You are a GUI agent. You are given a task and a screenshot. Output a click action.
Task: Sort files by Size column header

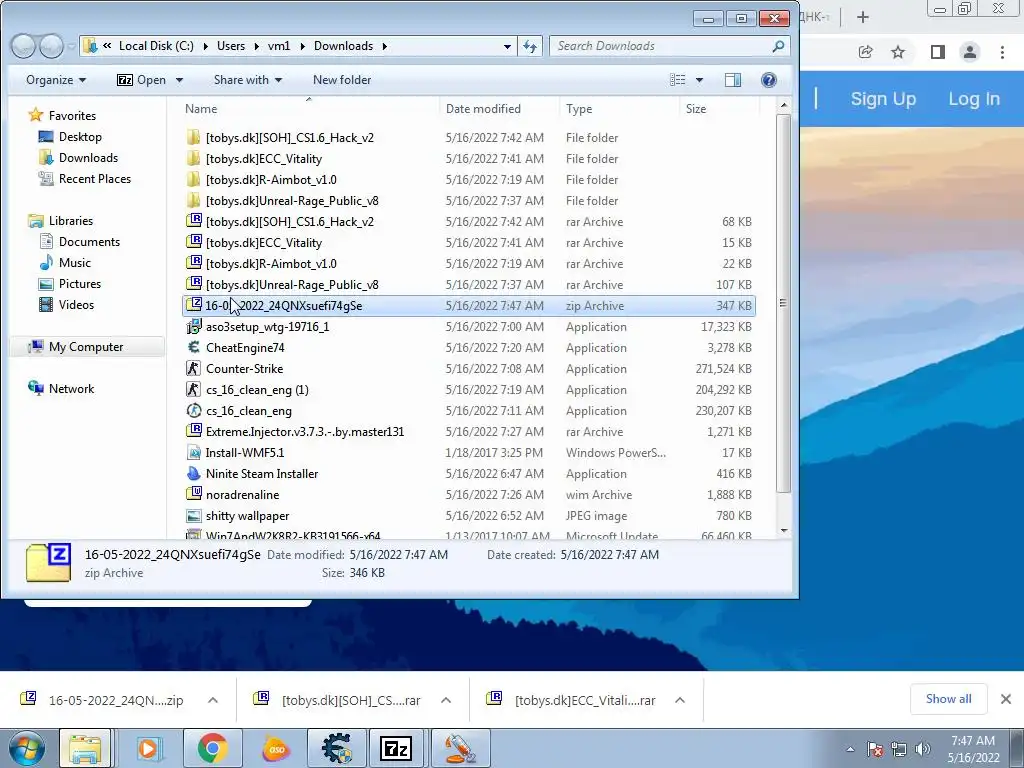[696, 108]
